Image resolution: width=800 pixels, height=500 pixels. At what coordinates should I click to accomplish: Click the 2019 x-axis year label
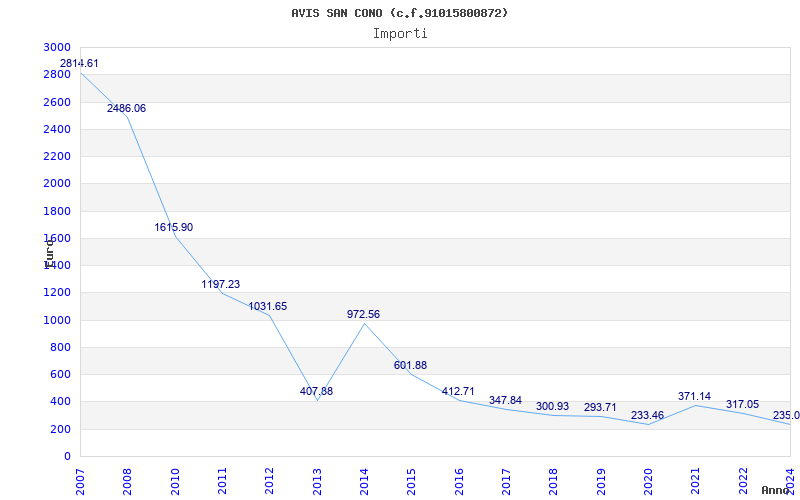tap(601, 481)
